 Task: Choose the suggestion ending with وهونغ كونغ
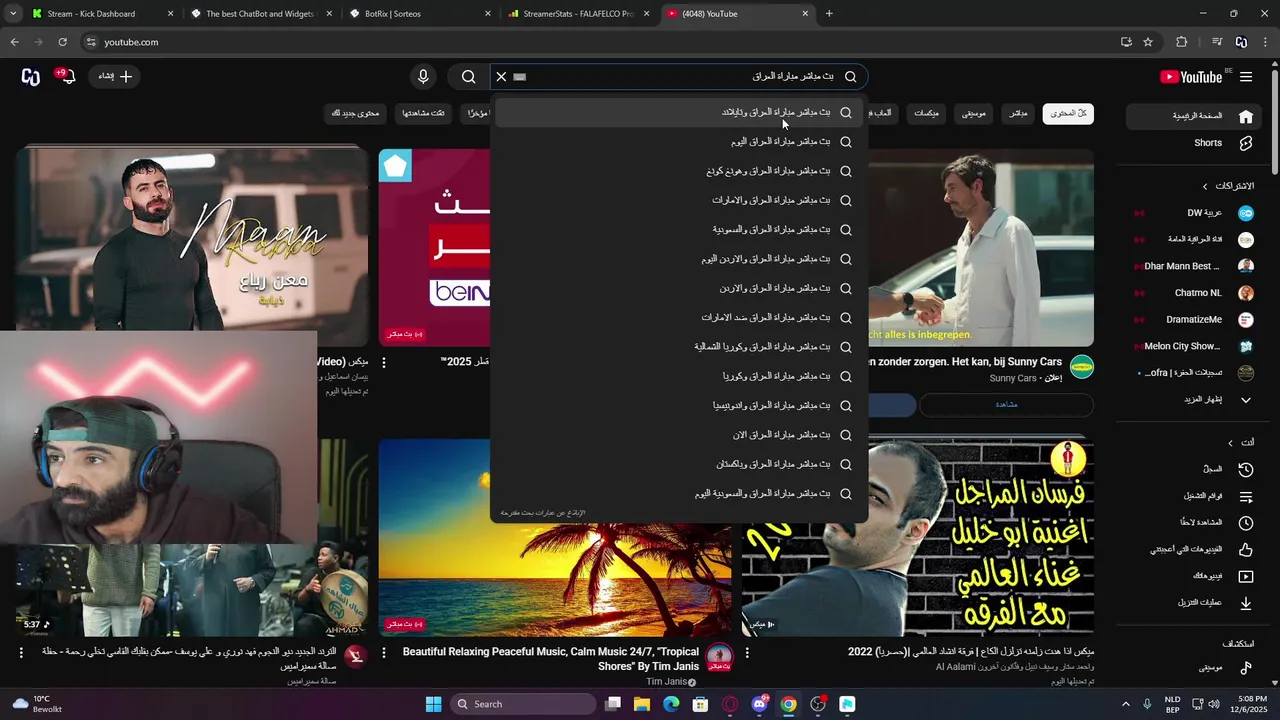[680, 171]
